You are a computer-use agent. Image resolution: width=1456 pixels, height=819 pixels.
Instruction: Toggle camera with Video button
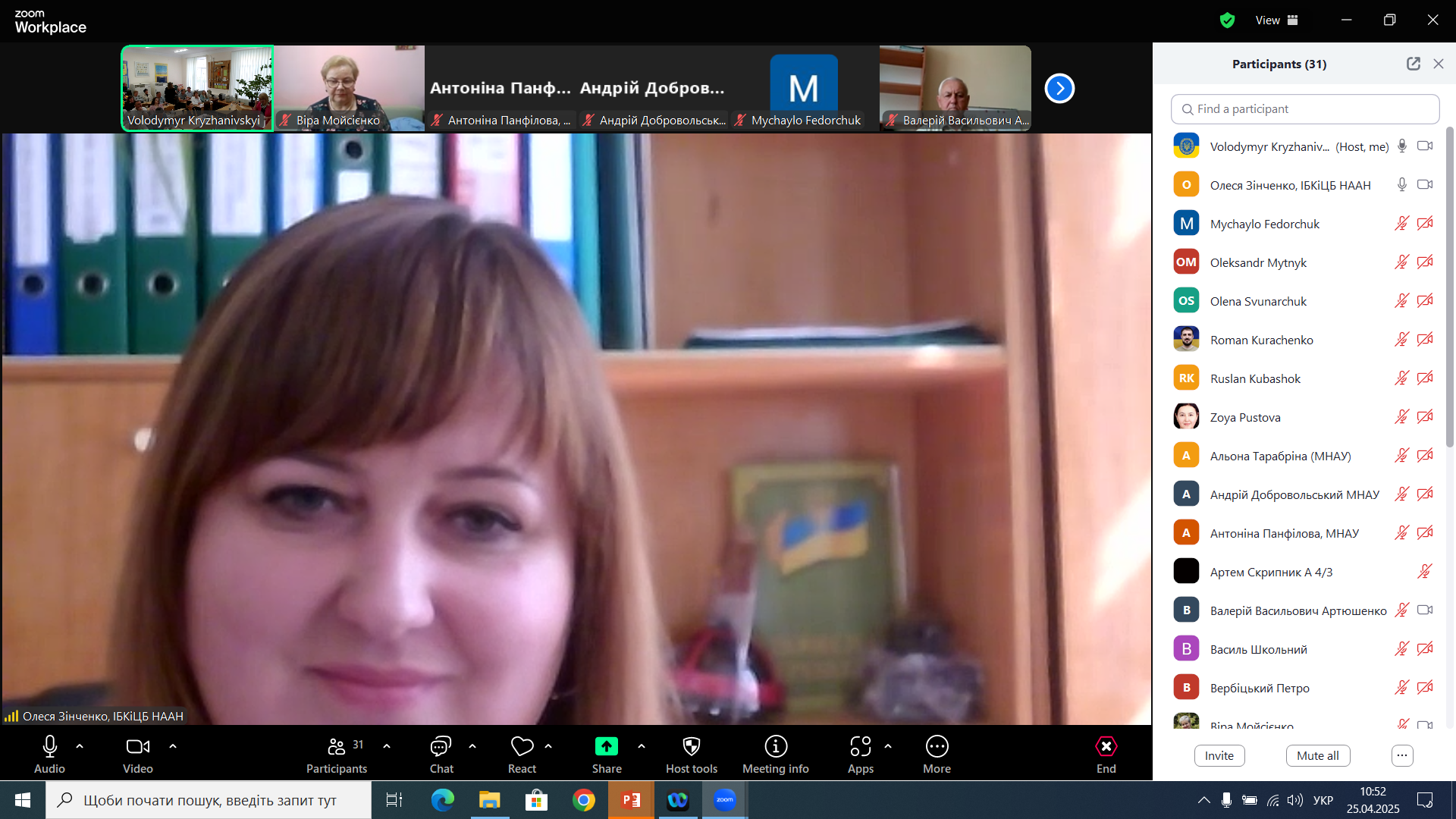[137, 747]
